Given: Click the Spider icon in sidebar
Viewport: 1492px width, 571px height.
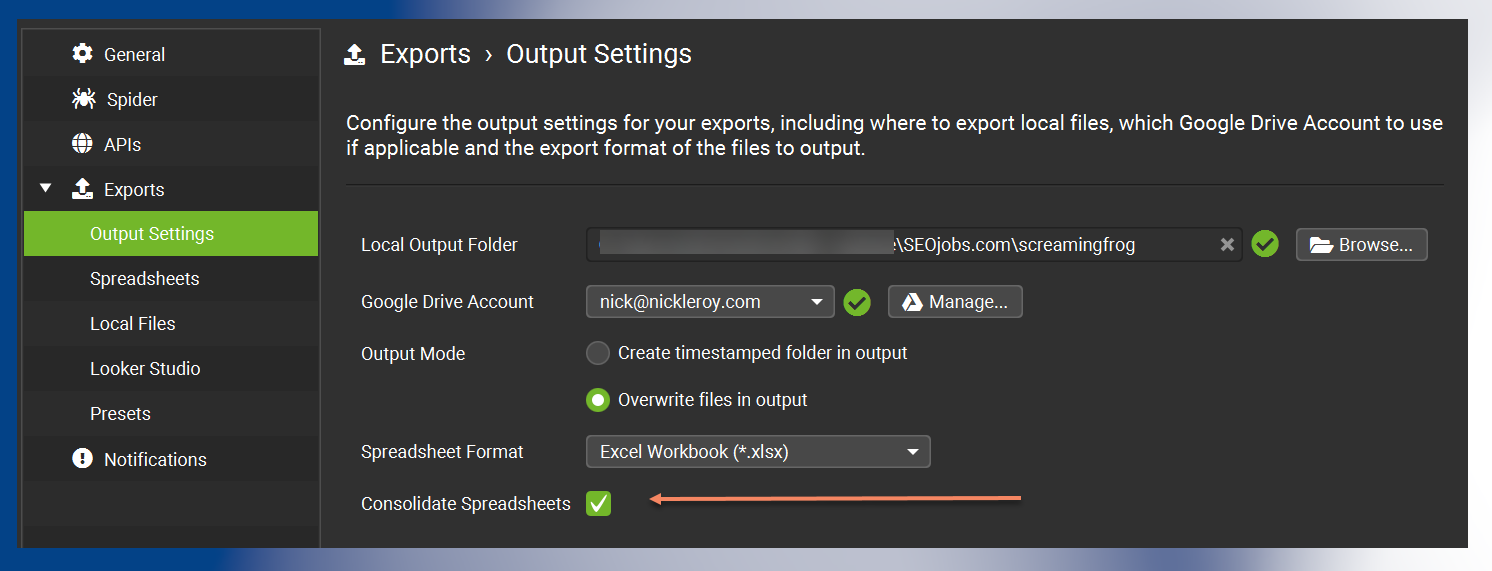Looking at the screenshot, I should (x=83, y=99).
